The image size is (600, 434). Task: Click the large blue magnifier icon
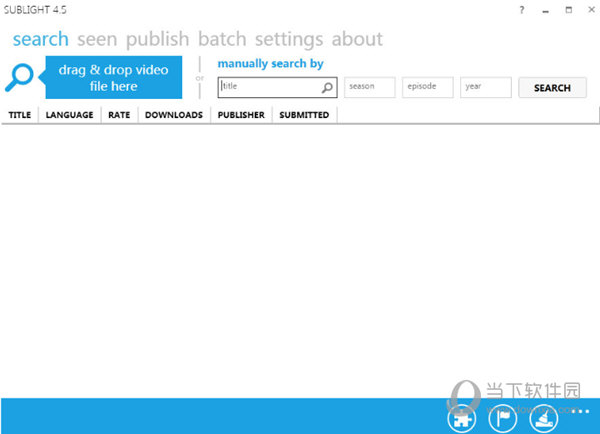click(x=19, y=77)
